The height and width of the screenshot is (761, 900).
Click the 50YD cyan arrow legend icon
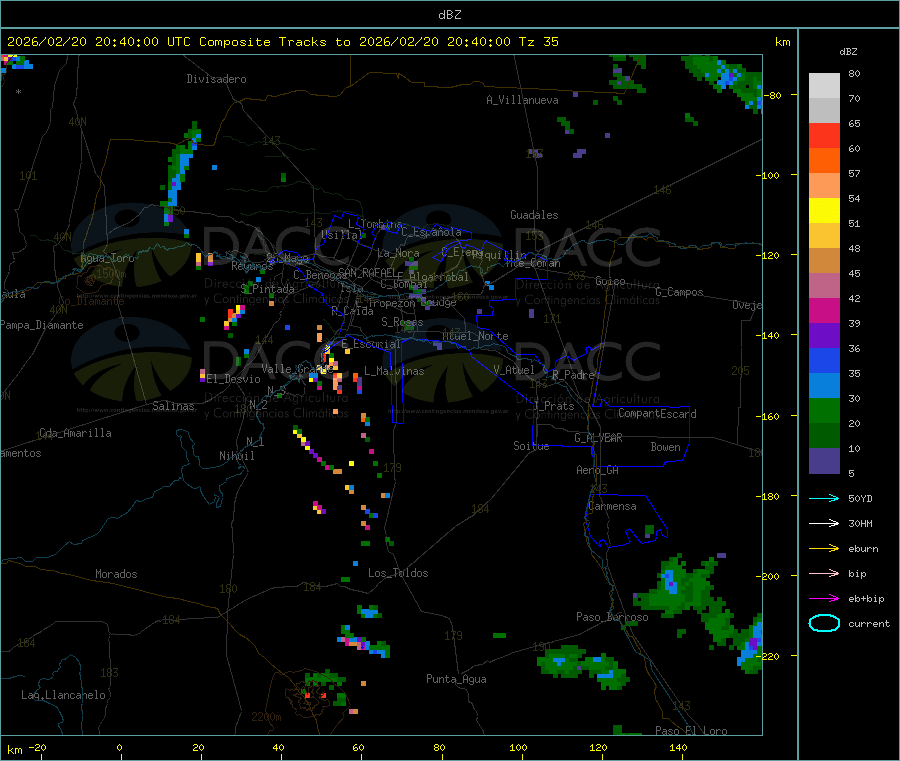pos(824,498)
